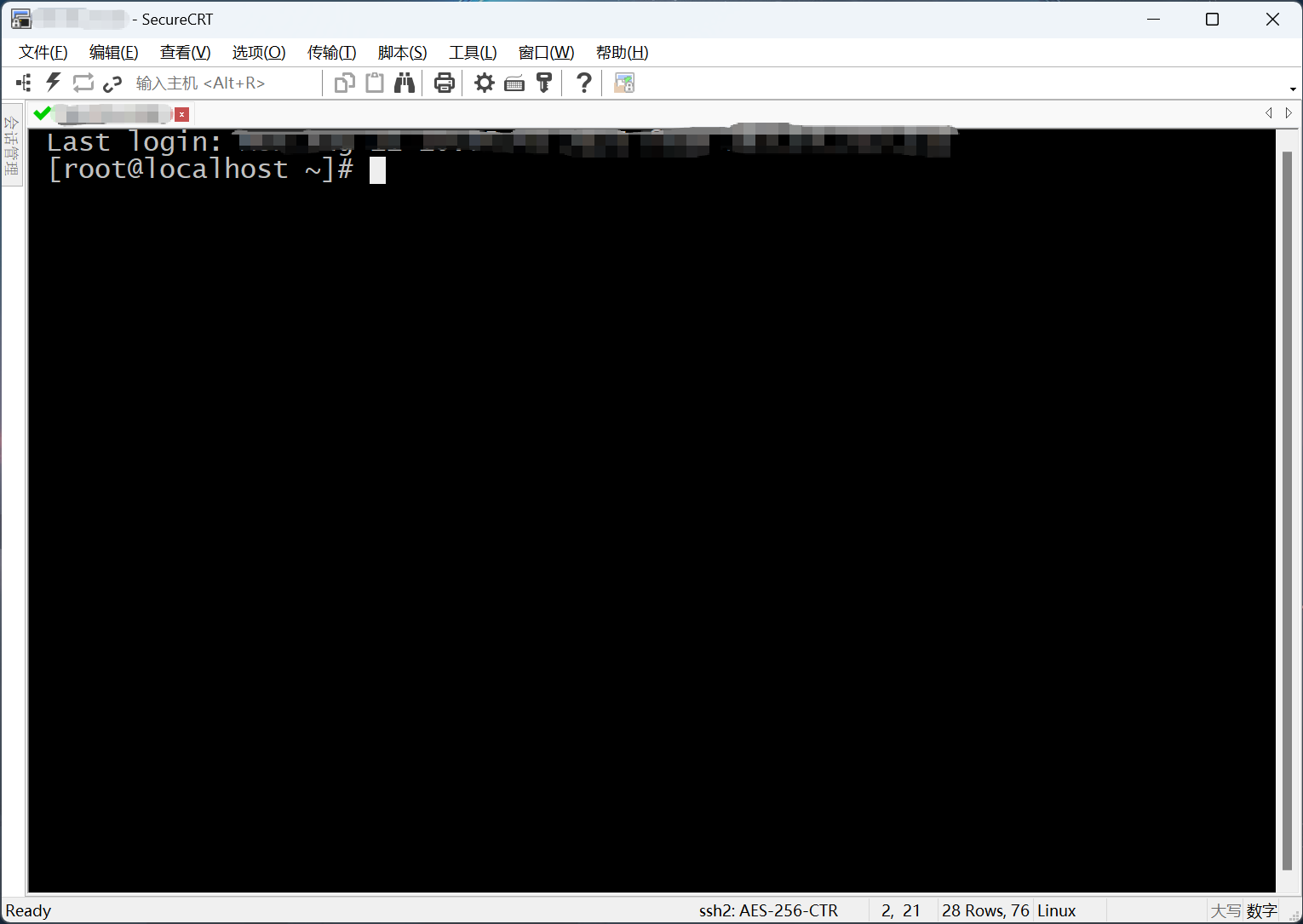
Task: Open Help question mark icon
Action: pyautogui.click(x=583, y=83)
